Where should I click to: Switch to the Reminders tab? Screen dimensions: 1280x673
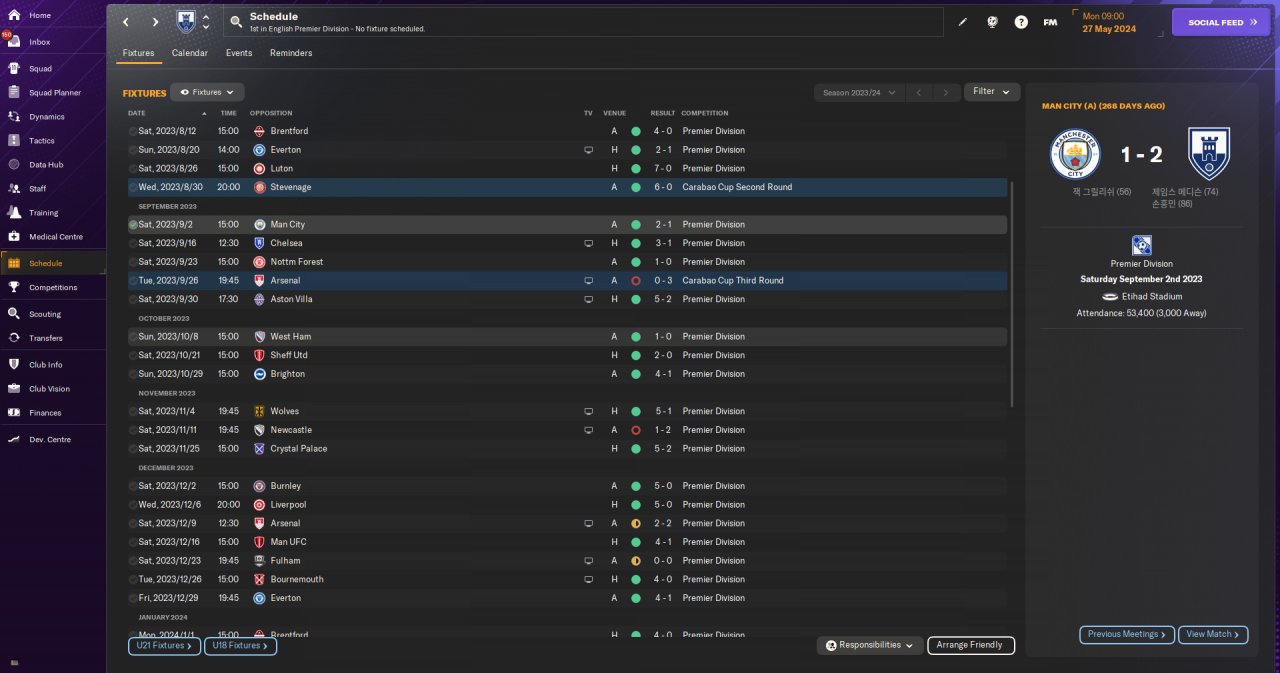click(291, 53)
